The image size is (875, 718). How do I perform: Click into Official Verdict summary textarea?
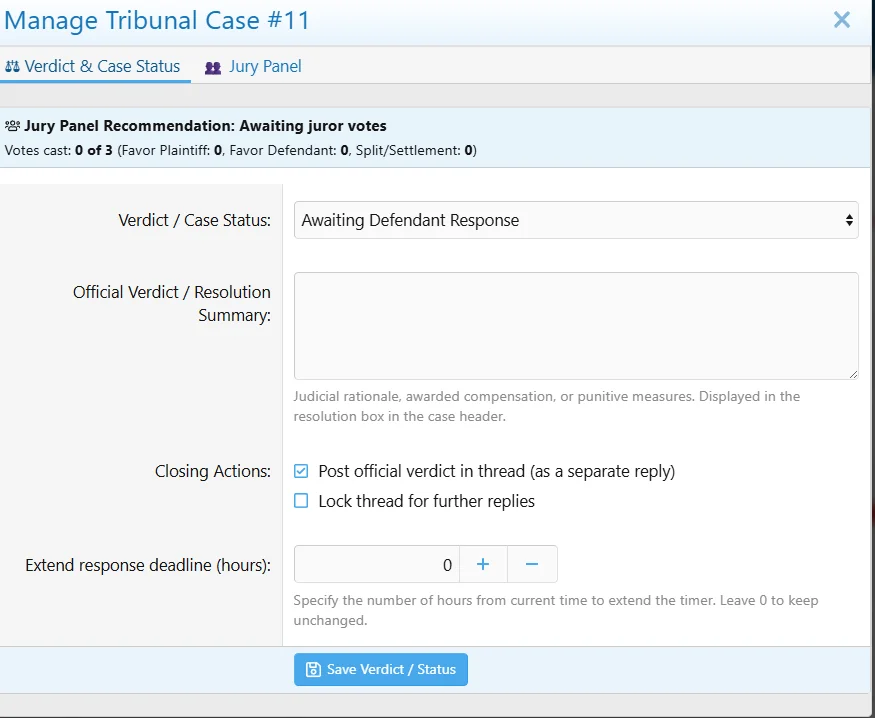[x=576, y=326]
